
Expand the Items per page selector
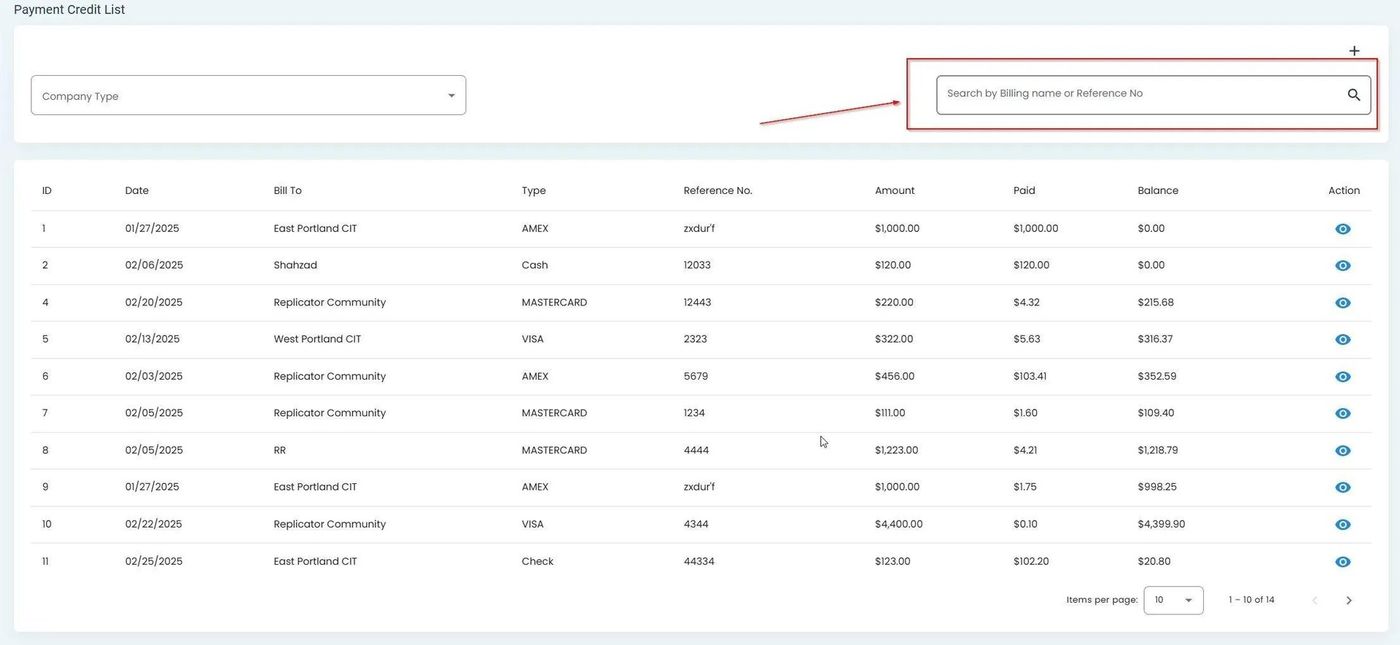tap(1173, 600)
